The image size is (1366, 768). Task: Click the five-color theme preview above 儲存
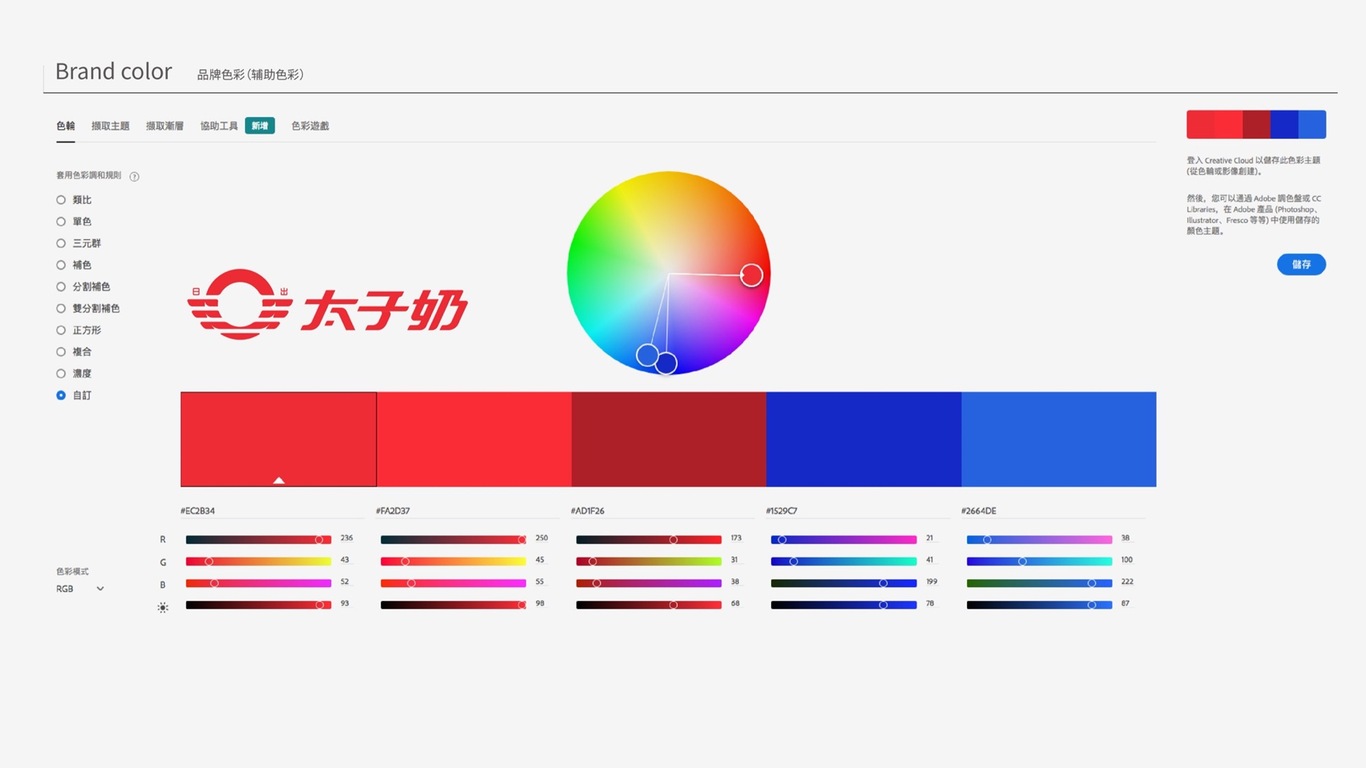click(x=1256, y=124)
